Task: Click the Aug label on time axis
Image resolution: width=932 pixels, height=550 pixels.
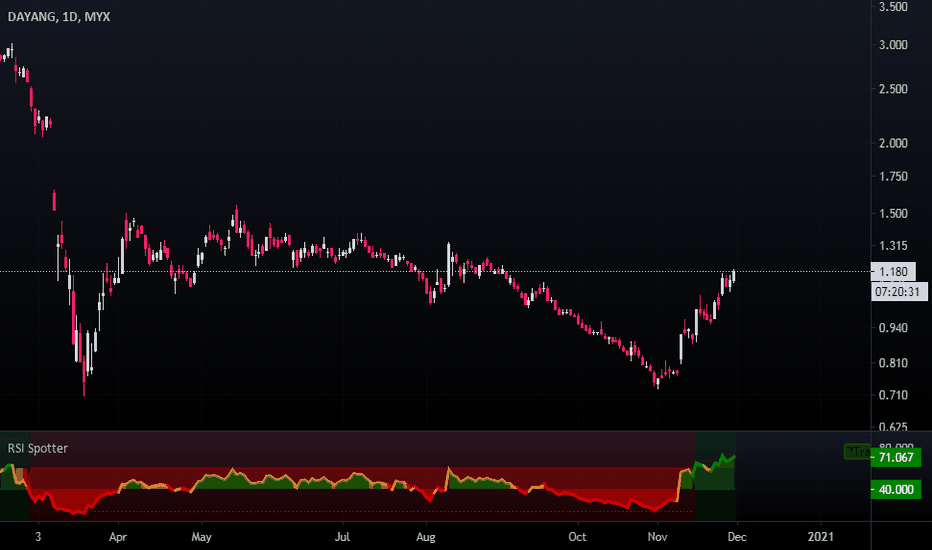Action: pos(426,537)
